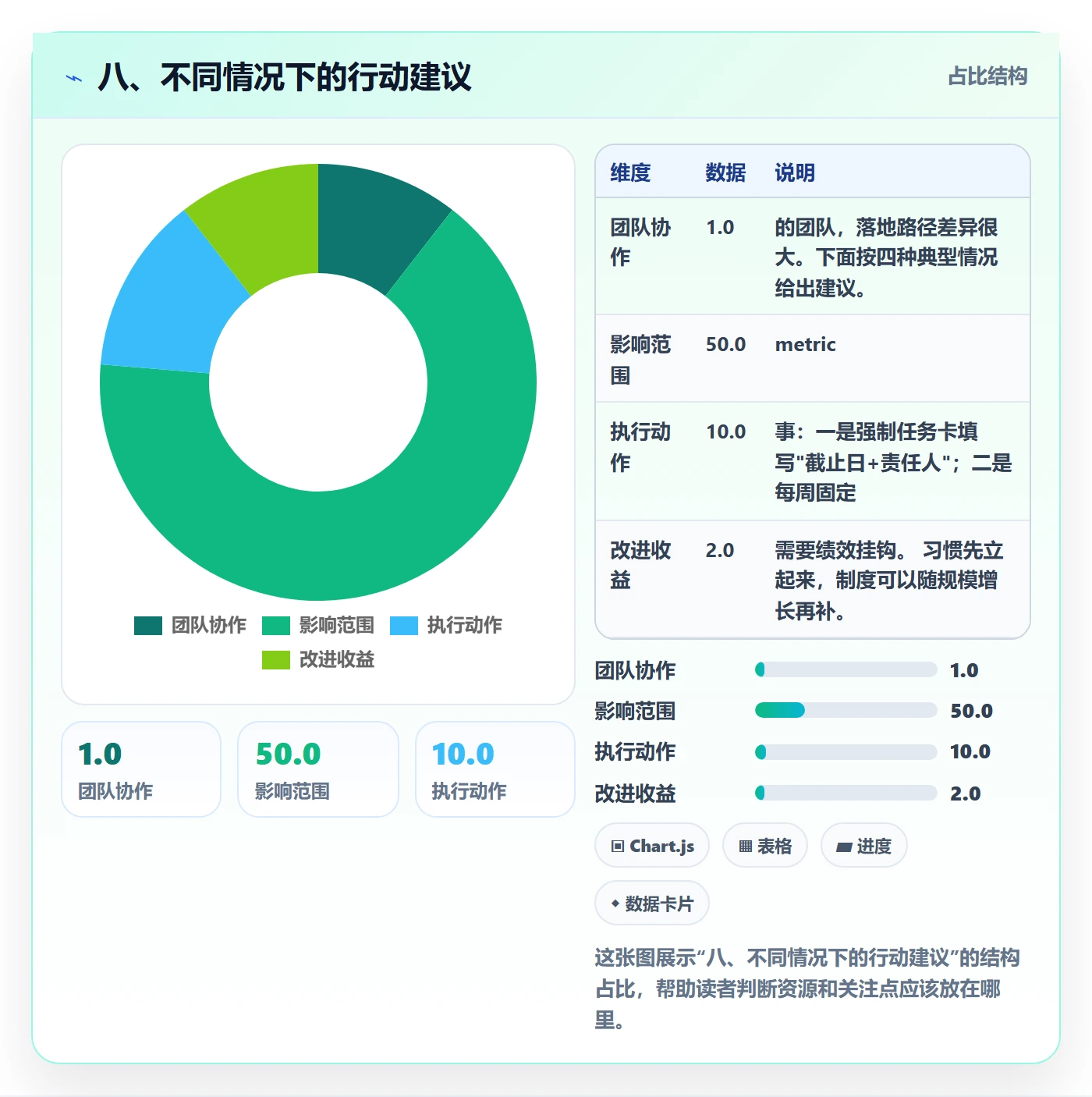This screenshot has width=1092, height=1097.
Task: Click the 10.0 value in the table
Action: [x=726, y=431]
